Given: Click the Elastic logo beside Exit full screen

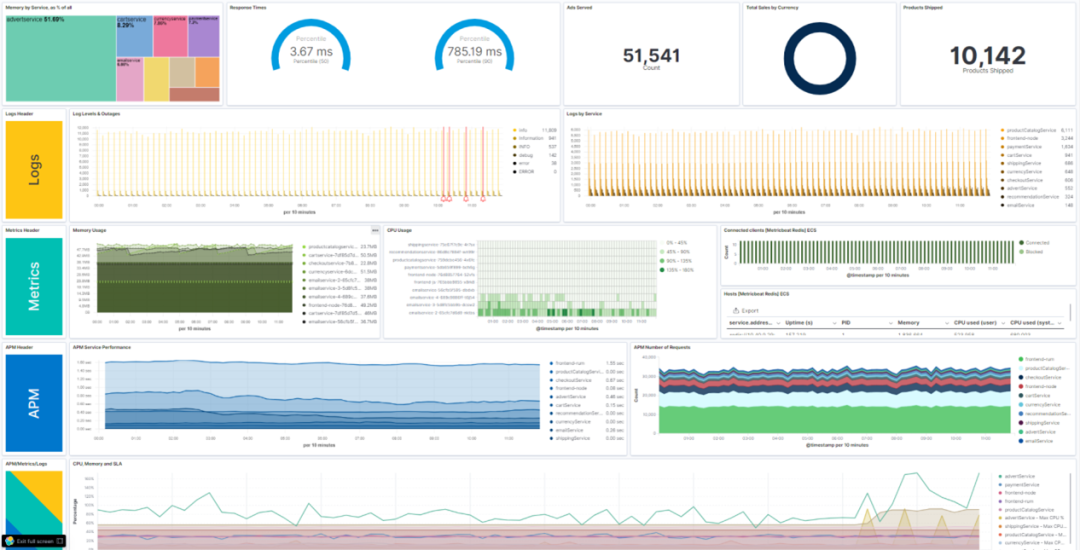Looking at the screenshot, I should point(9,540).
